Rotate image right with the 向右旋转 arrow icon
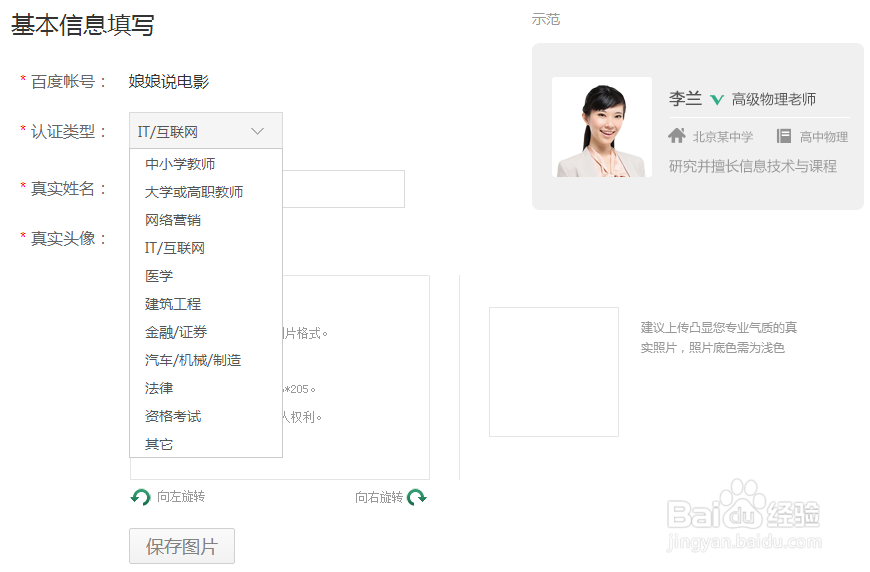 click(417, 497)
